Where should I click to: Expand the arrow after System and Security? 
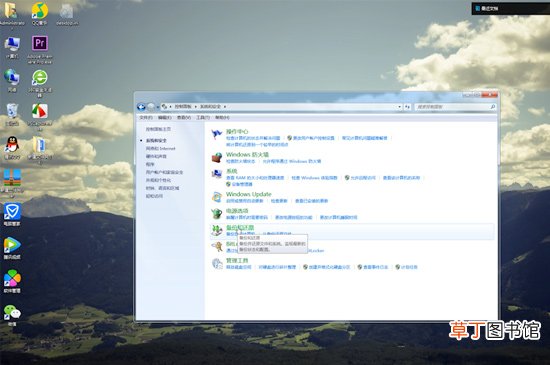pos(224,107)
